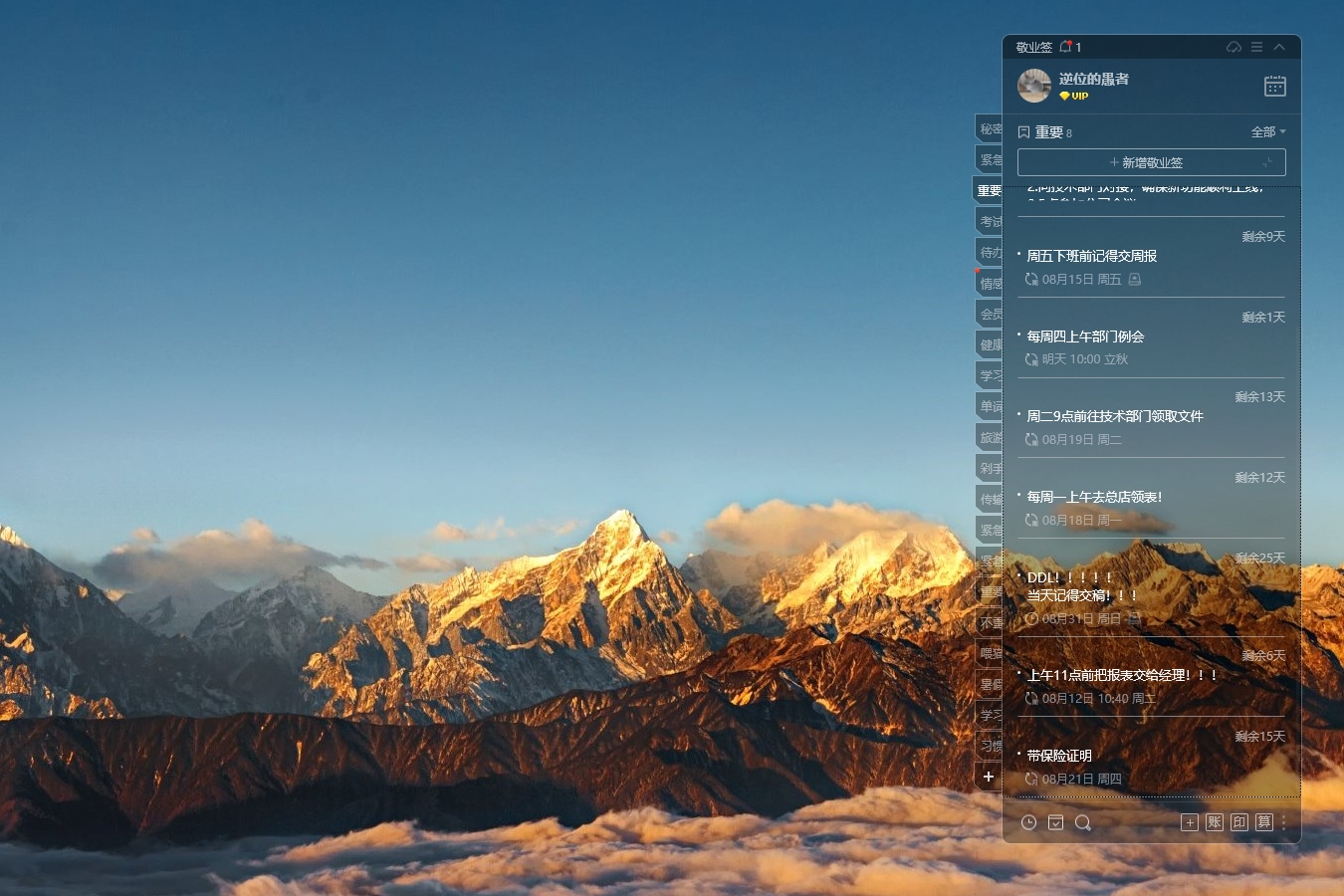Open the vertical dots more menu
Image resolution: width=1344 pixels, height=896 pixels.
tap(1284, 822)
